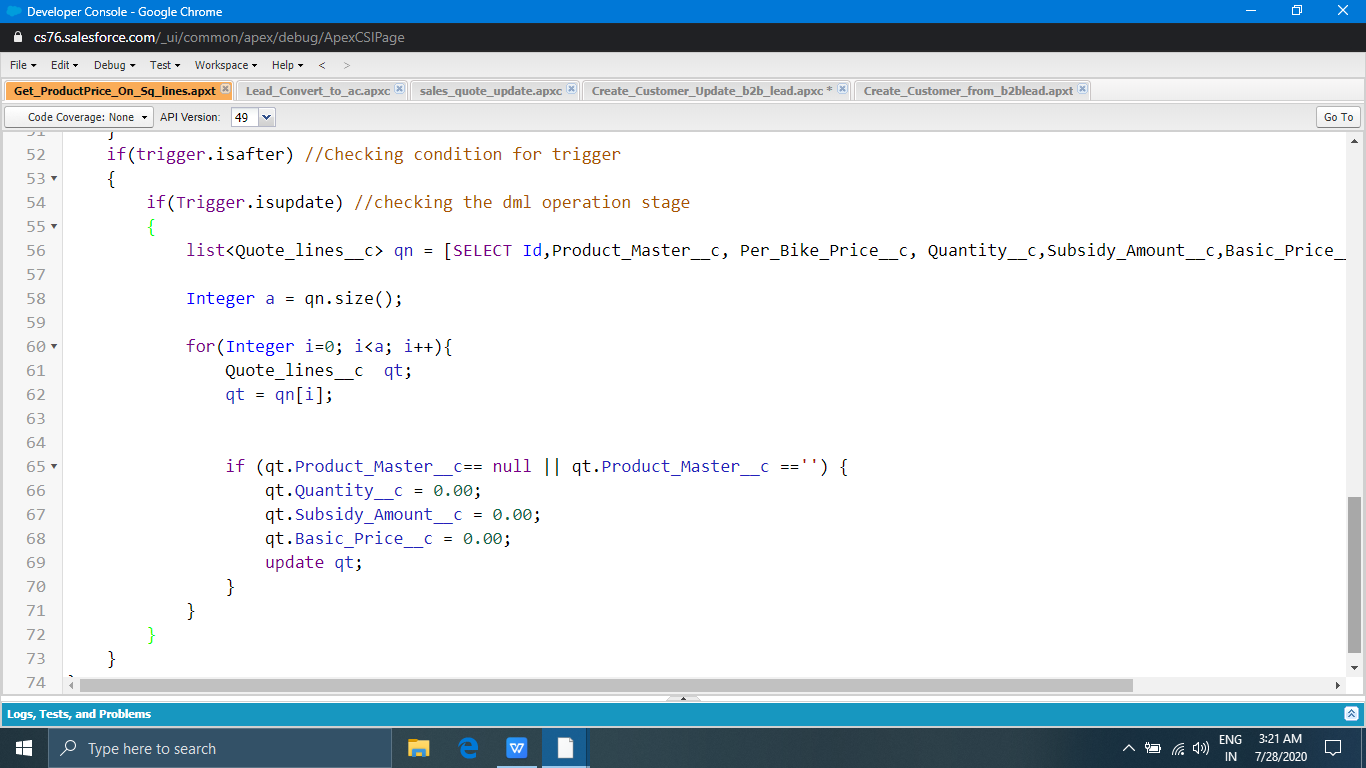Viewport: 1366px width, 768px height.
Task: Click the Logs, Tests, and Problems header
Action: click(x=79, y=714)
